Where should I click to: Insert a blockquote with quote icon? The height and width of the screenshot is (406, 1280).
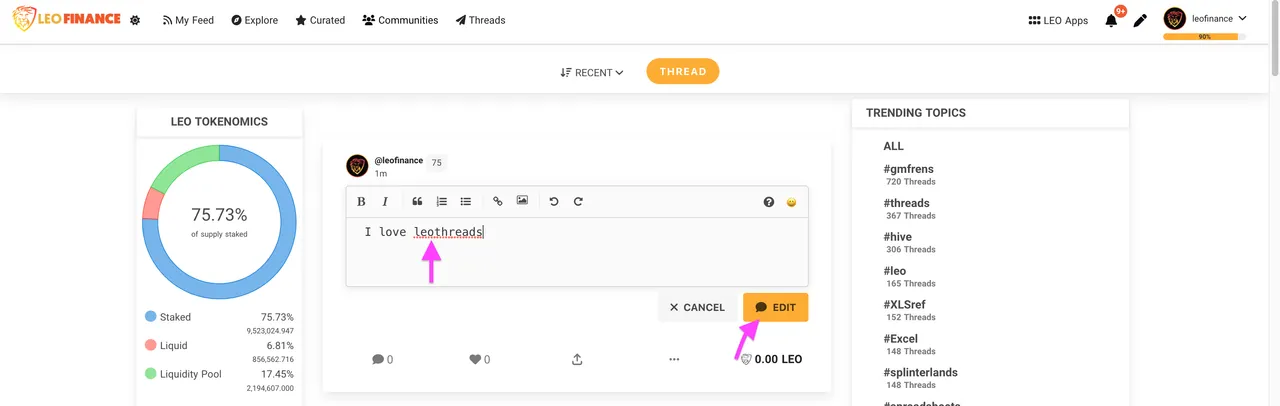click(x=417, y=201)
